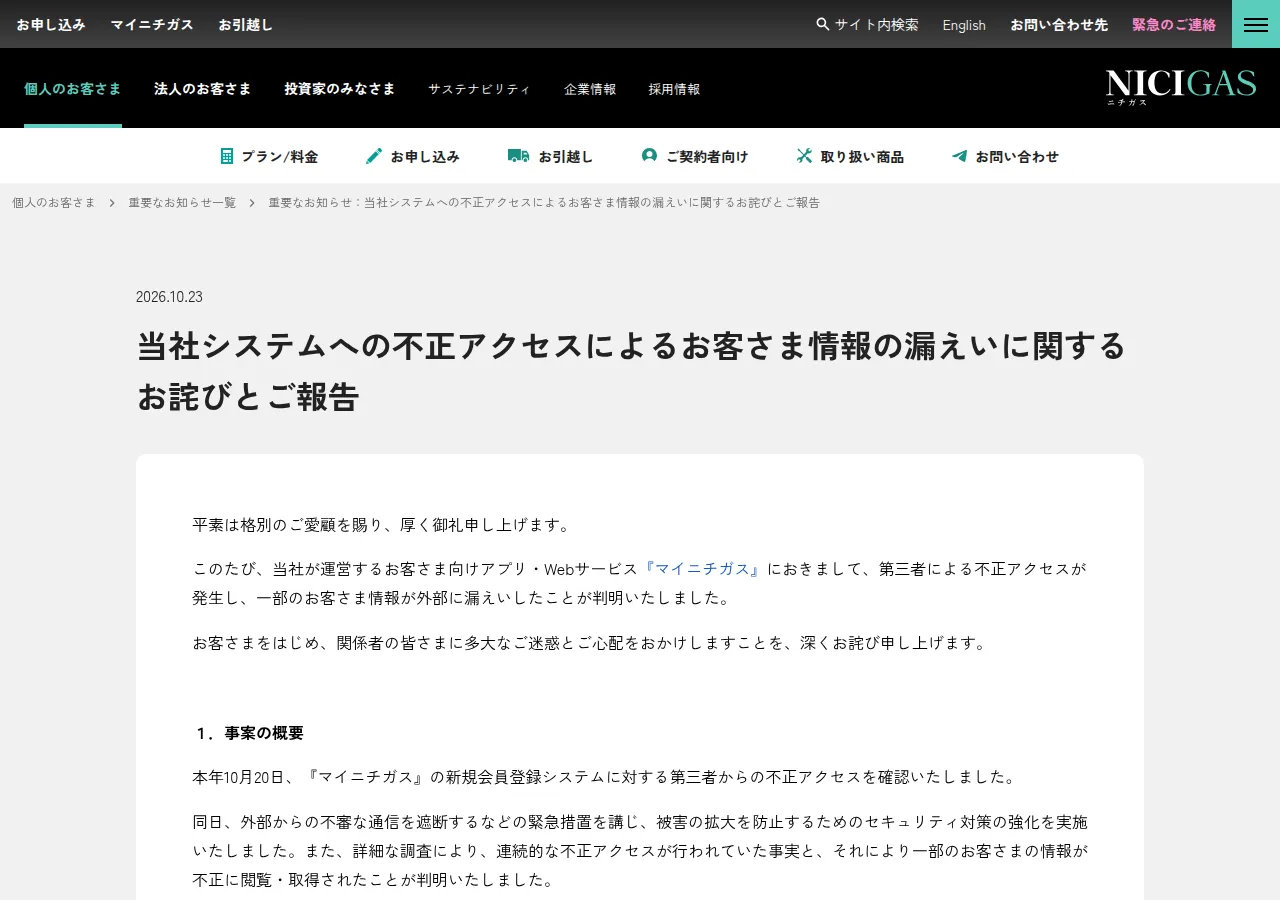Open the お問い合わせ先 link
The image size is (1280, 900).
[x=1059, y=24]
